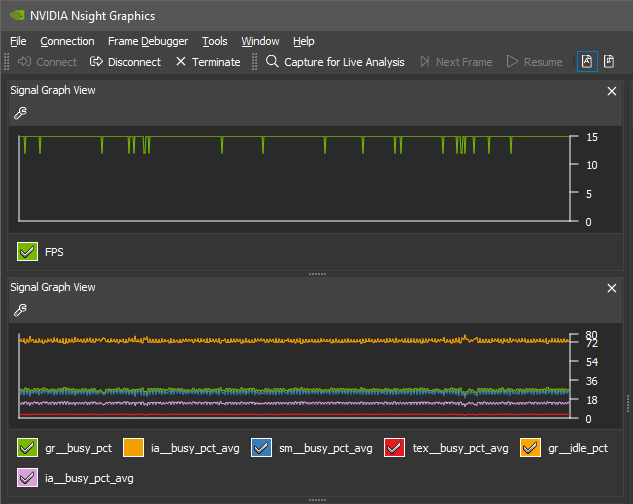Close the lower Signal Graph View panel

pyautogui.click(x=612, y=288)
